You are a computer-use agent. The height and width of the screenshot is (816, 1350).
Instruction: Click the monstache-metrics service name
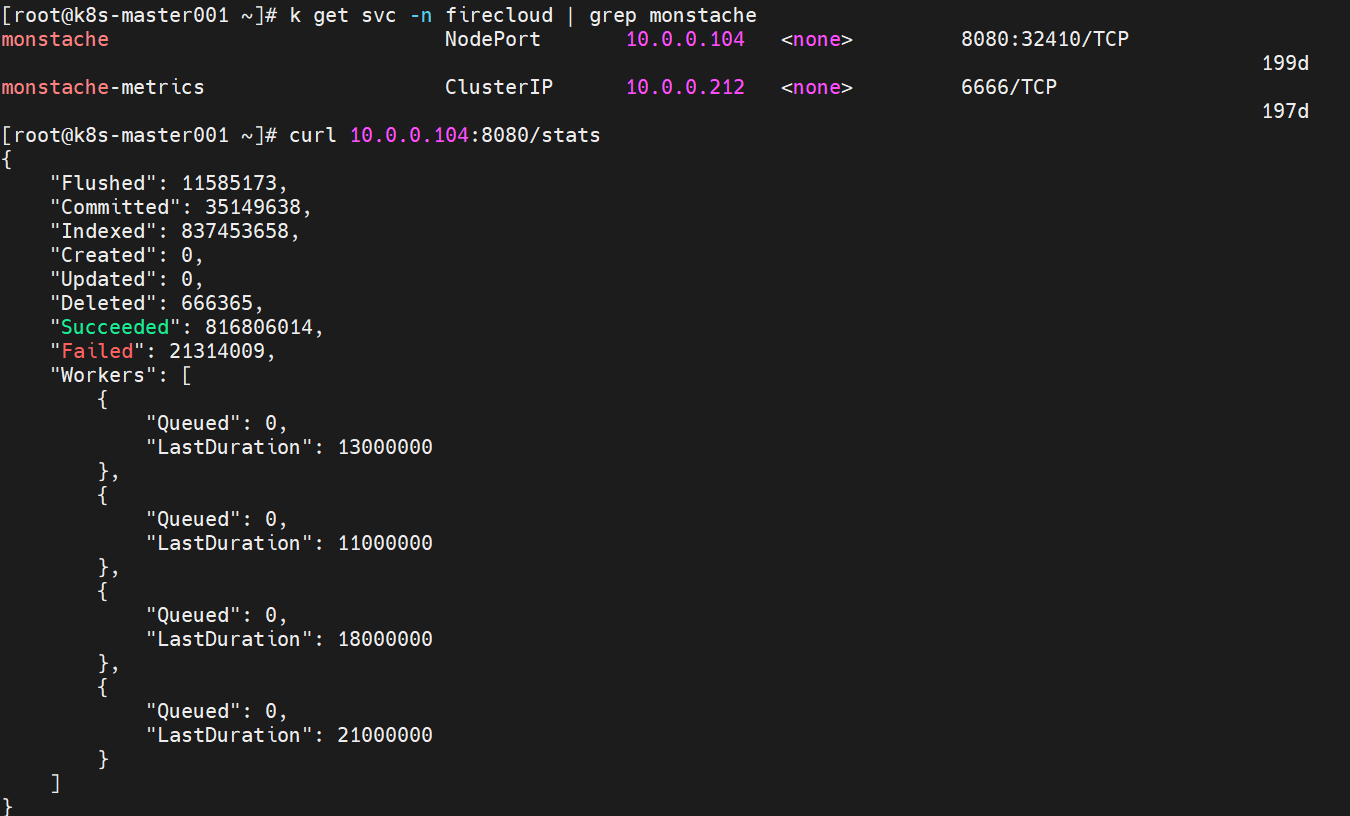point(103,87)
